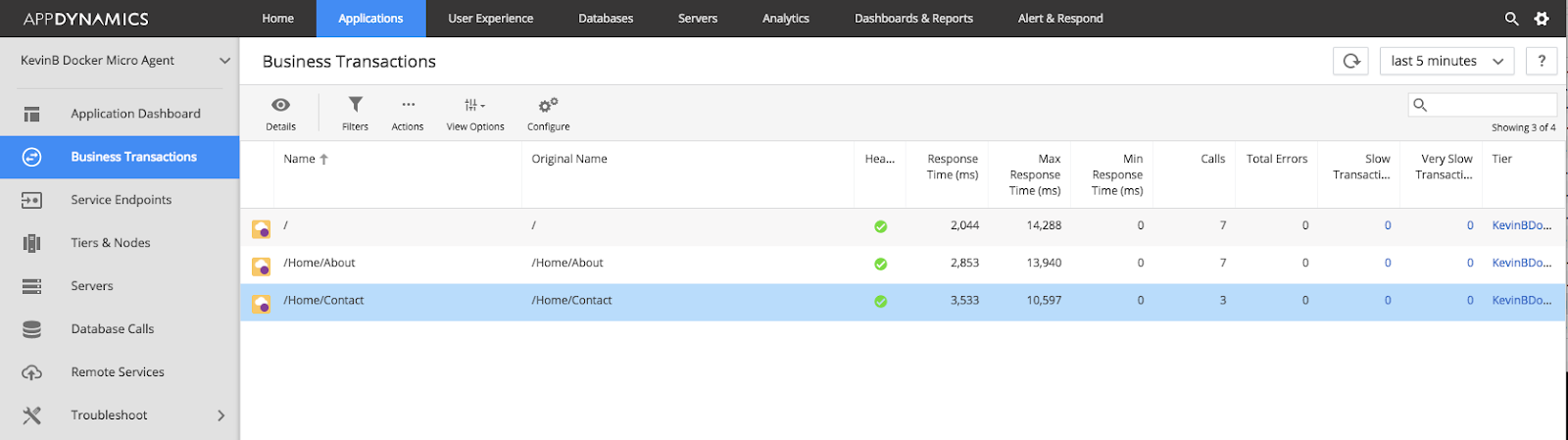Image resolution: width=1568 pixels, height=440 pixels.
Task: Click tier link in /Home/Contact row
Action: pyautogui.click(x=1521, y=301)
